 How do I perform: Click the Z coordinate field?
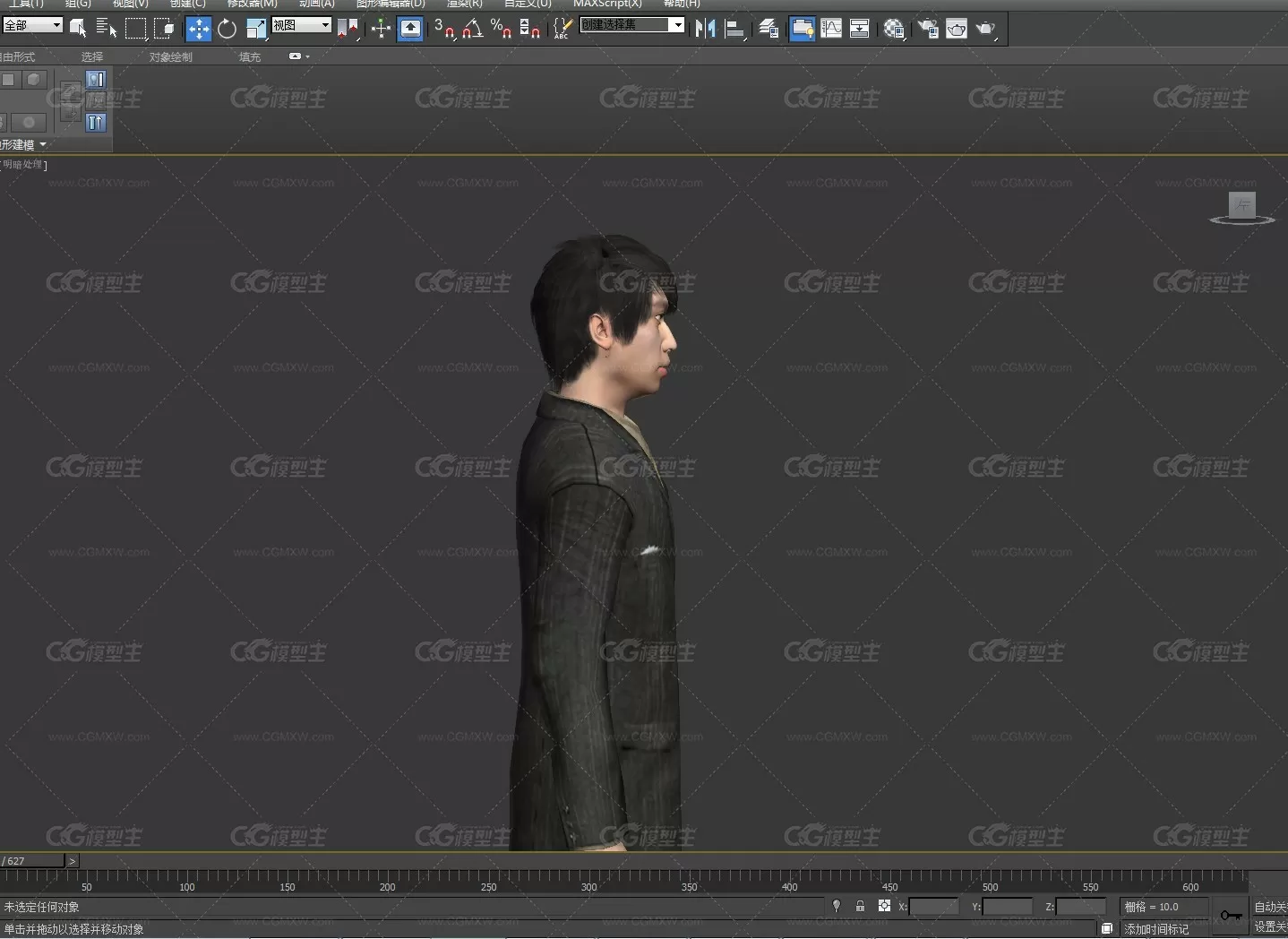click(x=1081, y=907)
